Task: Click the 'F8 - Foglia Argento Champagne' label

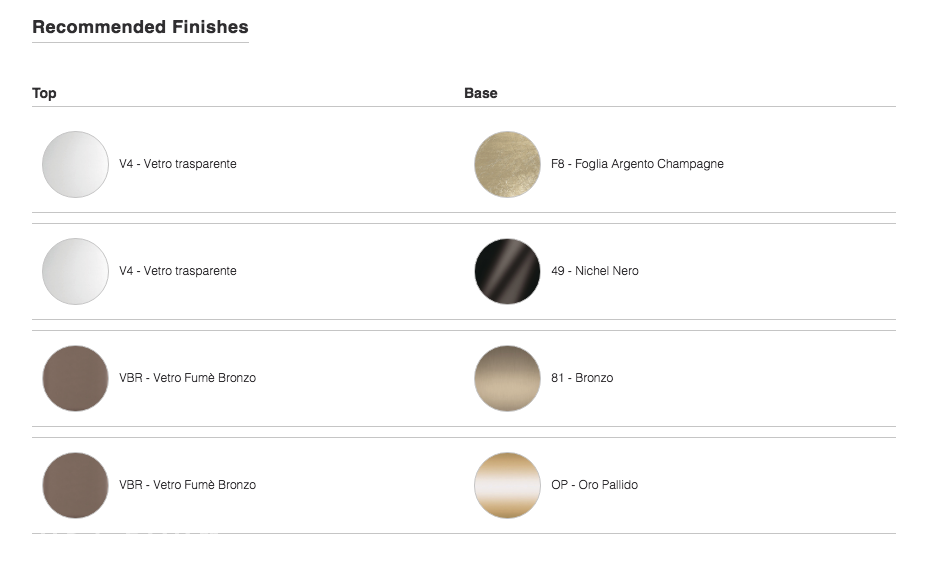Action: pos(637,164)
